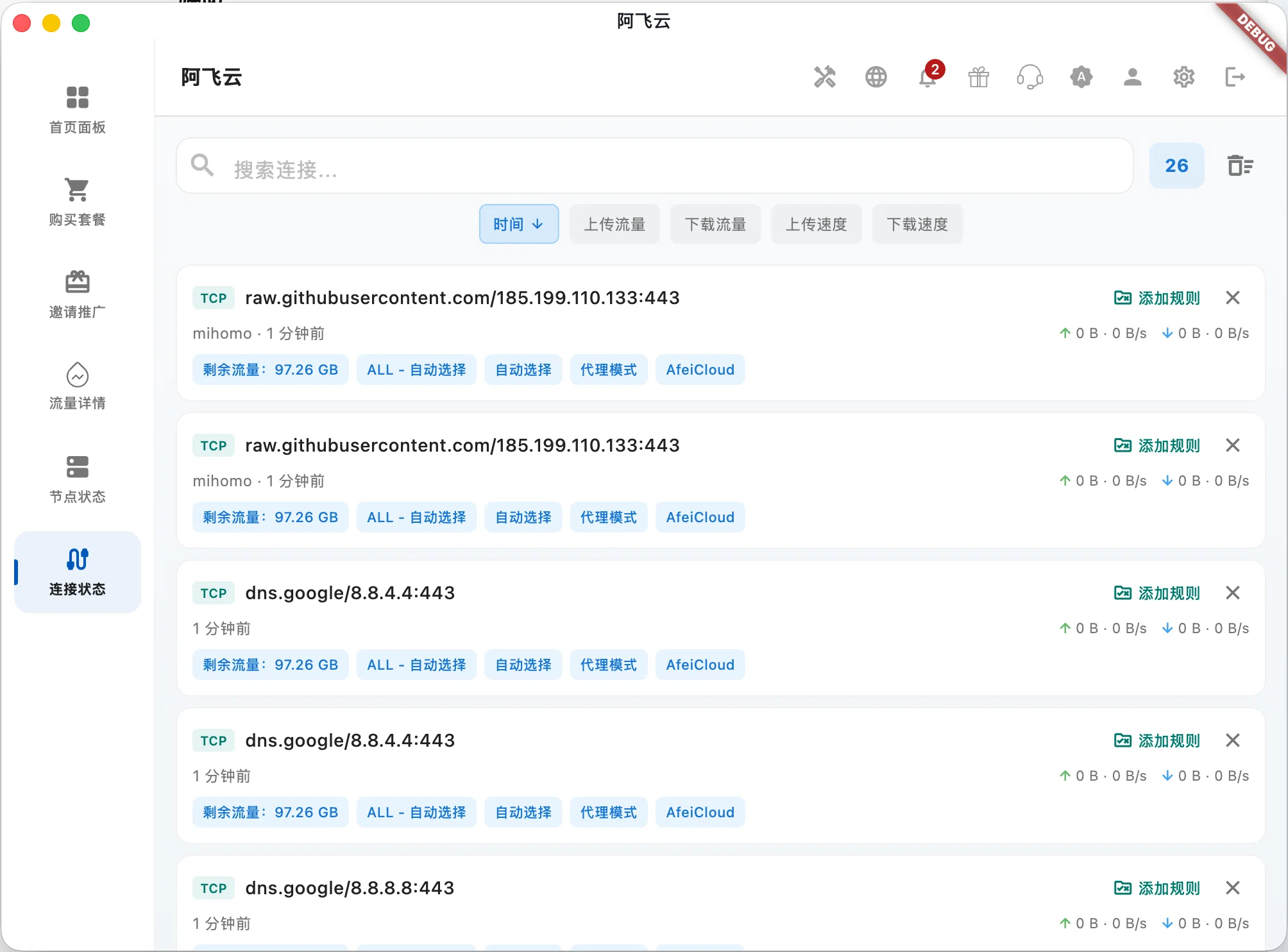Screen dimensions: 1288x952
Task: Click the green fullscreen window button
Action: (81, 23)
